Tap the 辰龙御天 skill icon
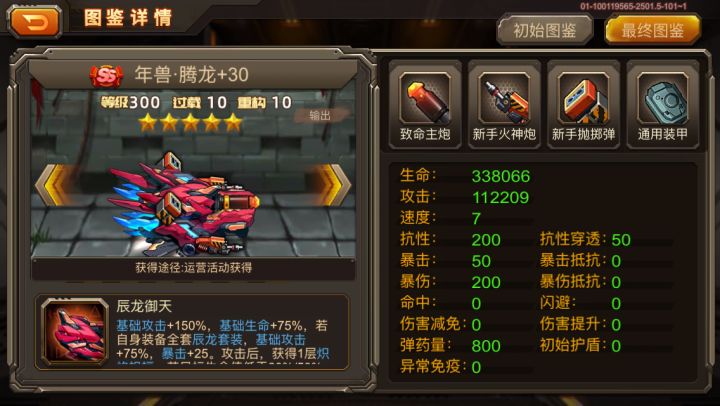This screenshot has height=406, width=720. 74,332
